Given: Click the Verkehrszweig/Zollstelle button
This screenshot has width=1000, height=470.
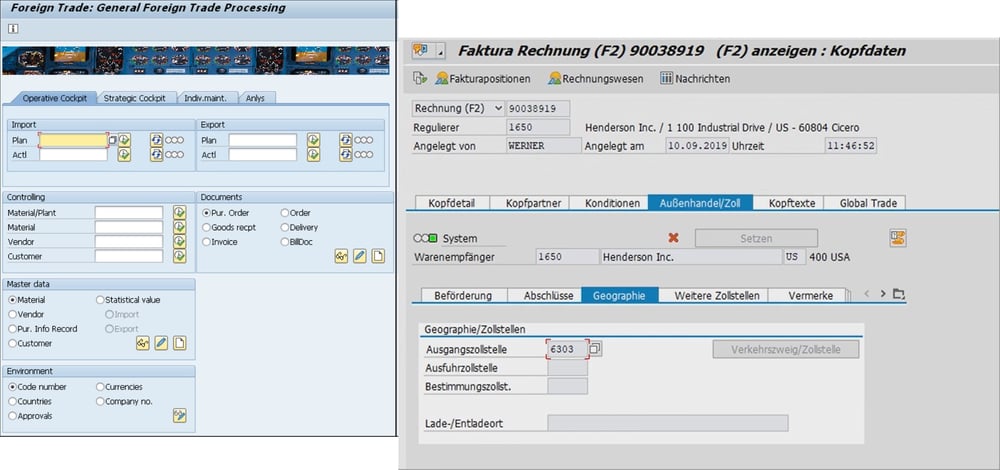Looking at the screenshot, I should (786, 349).
